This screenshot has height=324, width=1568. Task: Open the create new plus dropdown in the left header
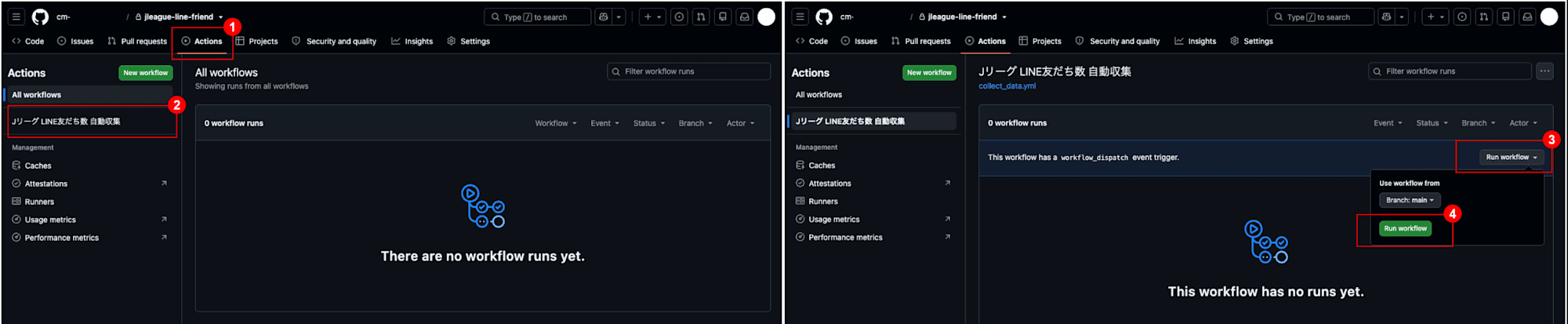(652, 16)
